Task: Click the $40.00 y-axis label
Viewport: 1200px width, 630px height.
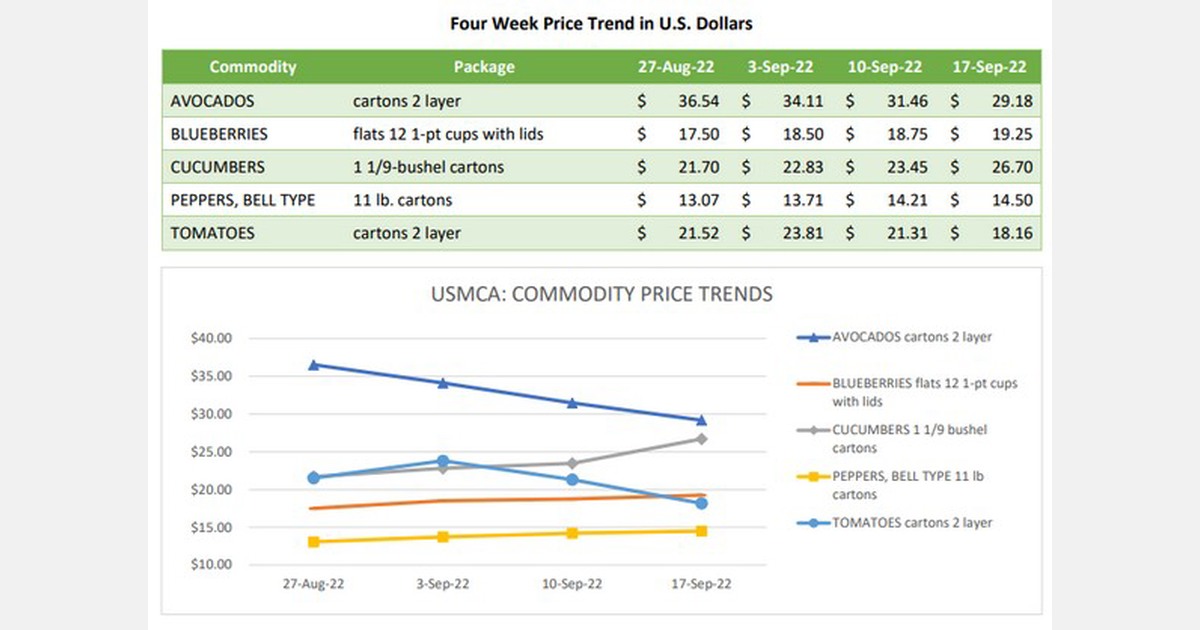Action: click(211, 338)
